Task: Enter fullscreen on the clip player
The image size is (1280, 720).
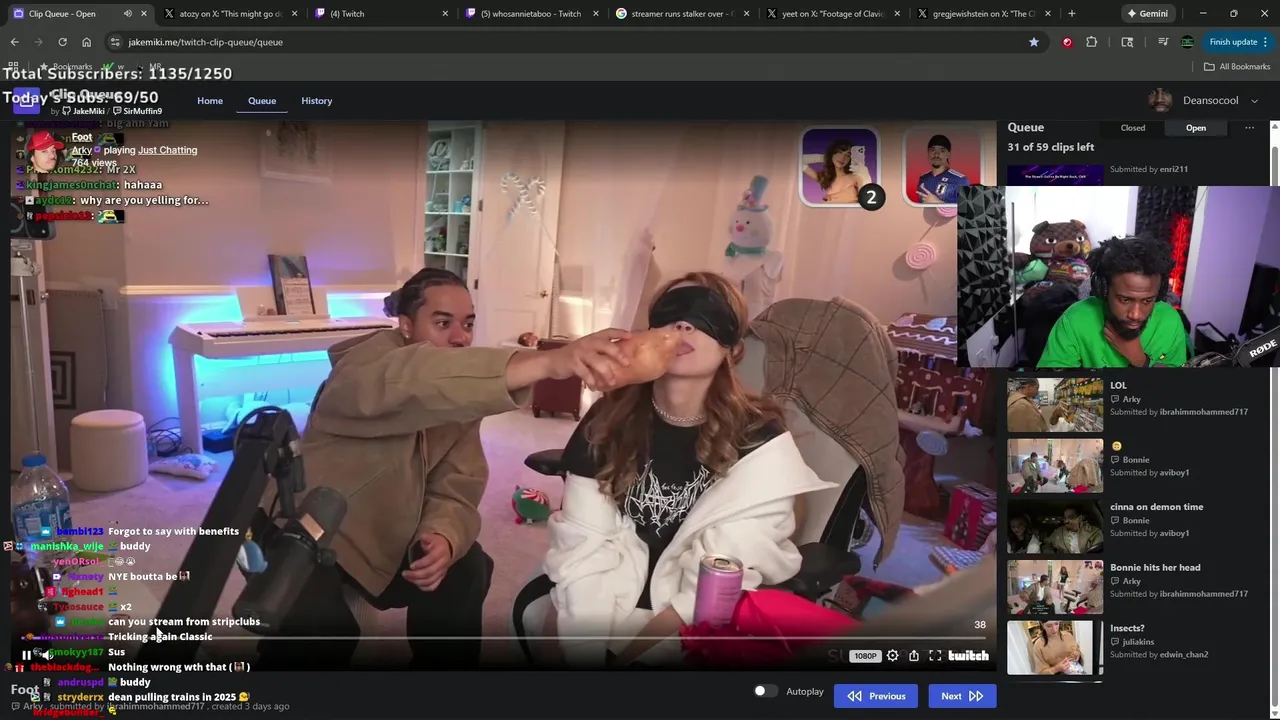Action: click(935, 656)
